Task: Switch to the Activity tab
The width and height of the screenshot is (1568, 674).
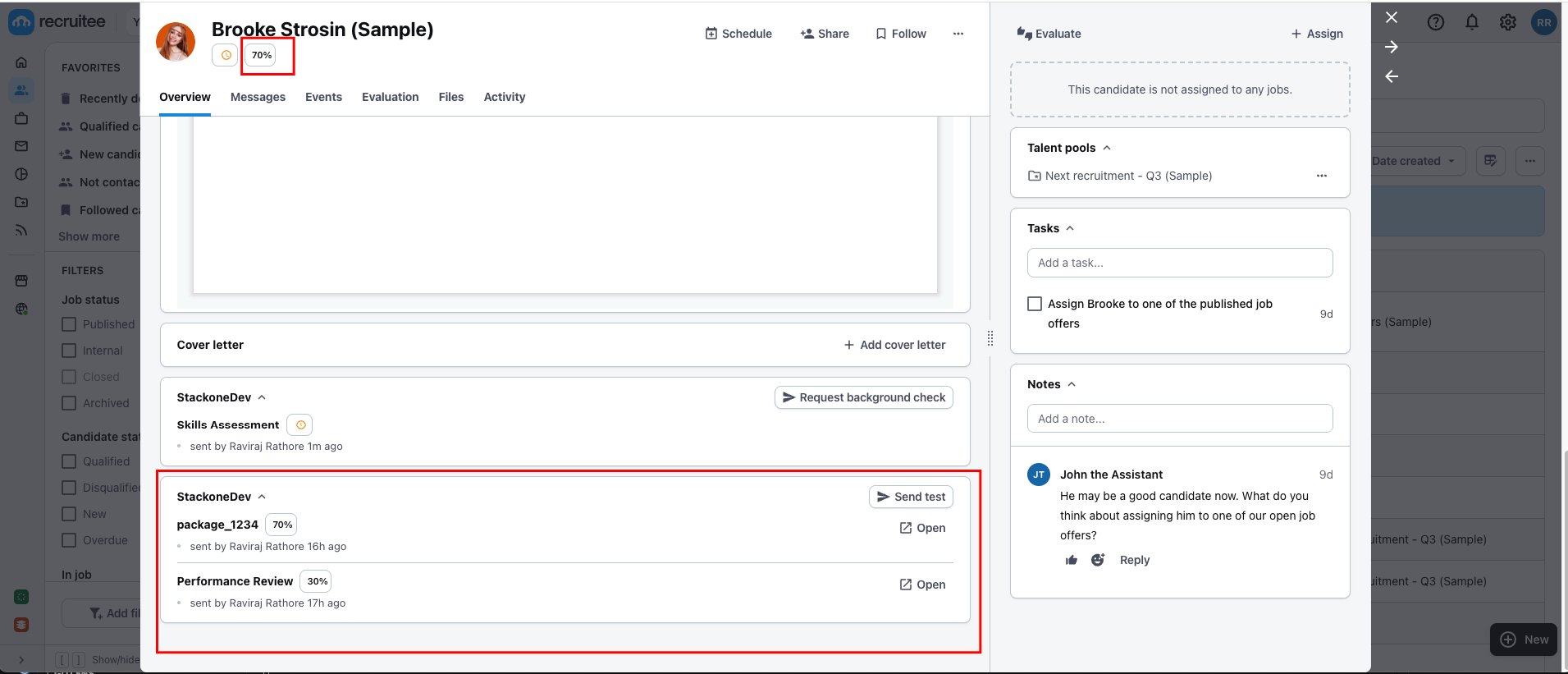Action: coord(505,97)
